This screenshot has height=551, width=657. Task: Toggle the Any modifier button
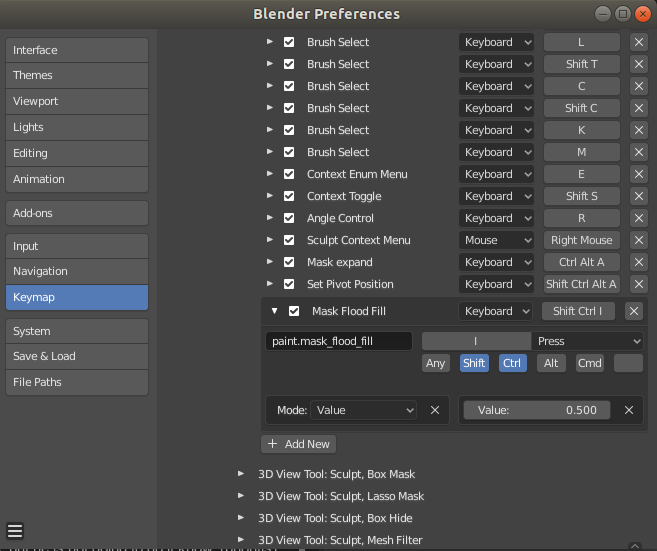click(435, 363)
